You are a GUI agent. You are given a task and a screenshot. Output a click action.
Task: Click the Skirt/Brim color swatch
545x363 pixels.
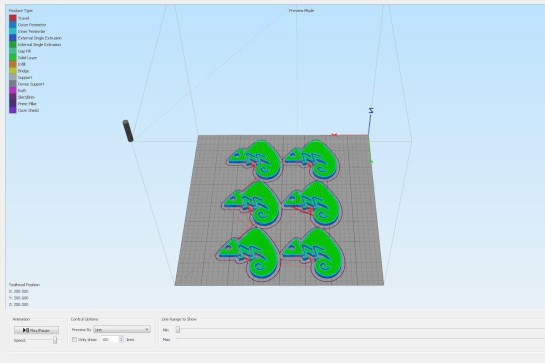(13, 97)
